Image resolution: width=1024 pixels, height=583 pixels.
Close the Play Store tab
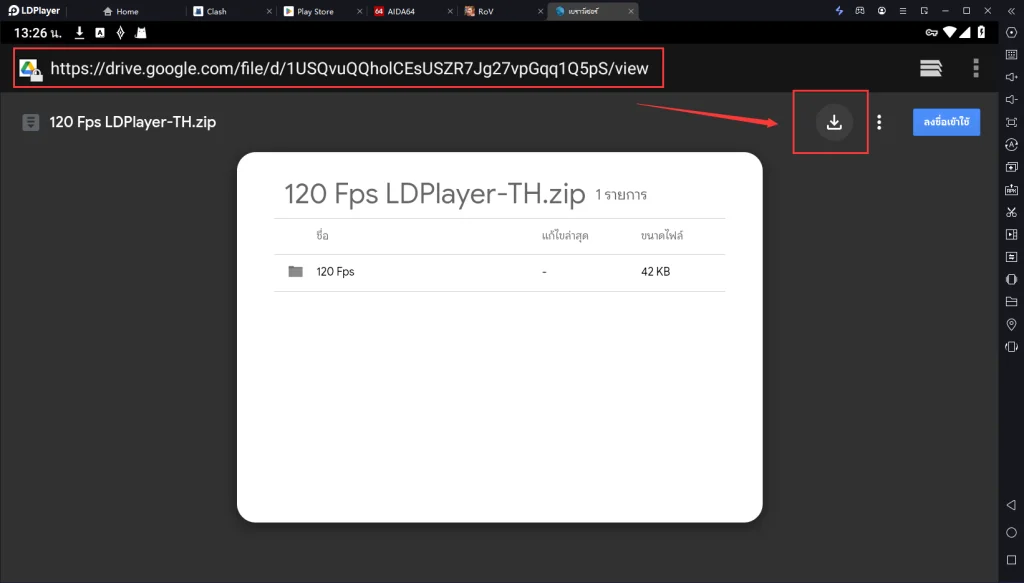point(360,11)
